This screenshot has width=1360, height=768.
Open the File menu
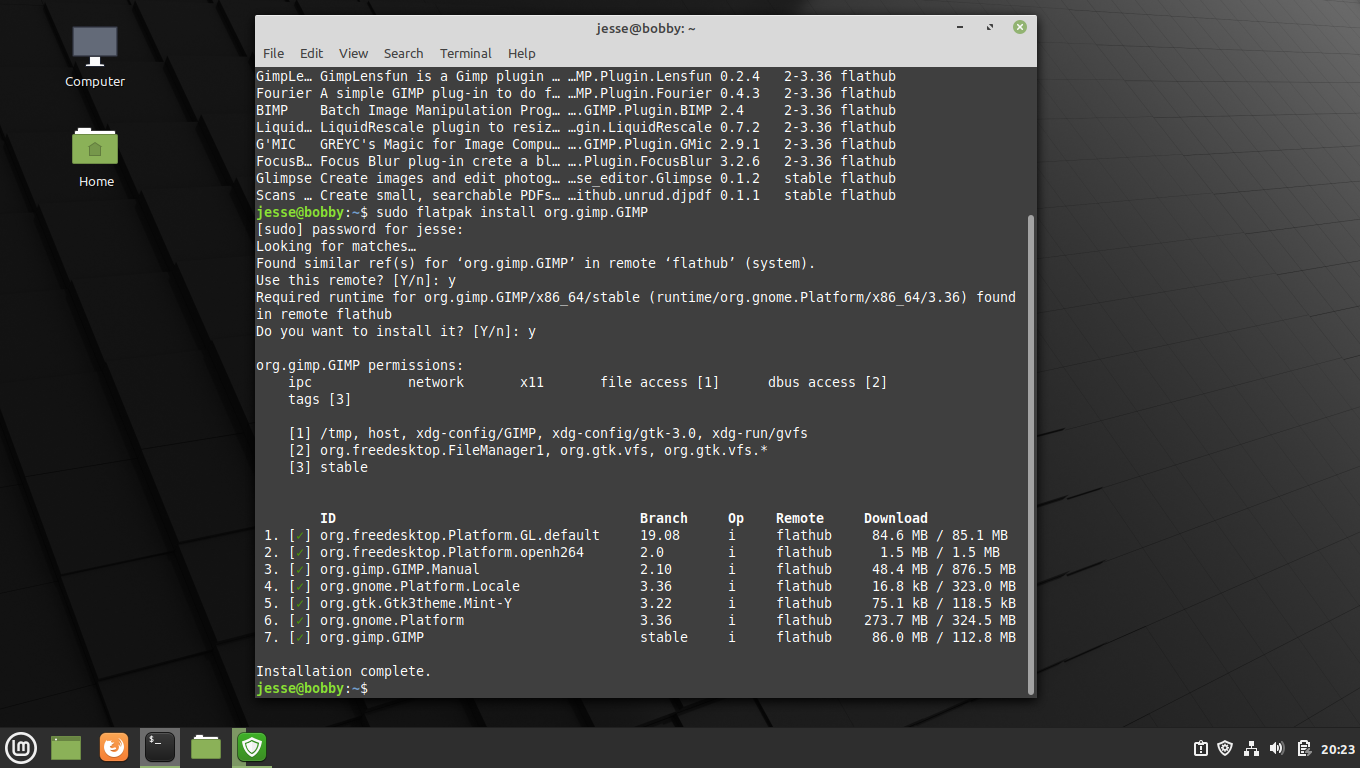273,54
